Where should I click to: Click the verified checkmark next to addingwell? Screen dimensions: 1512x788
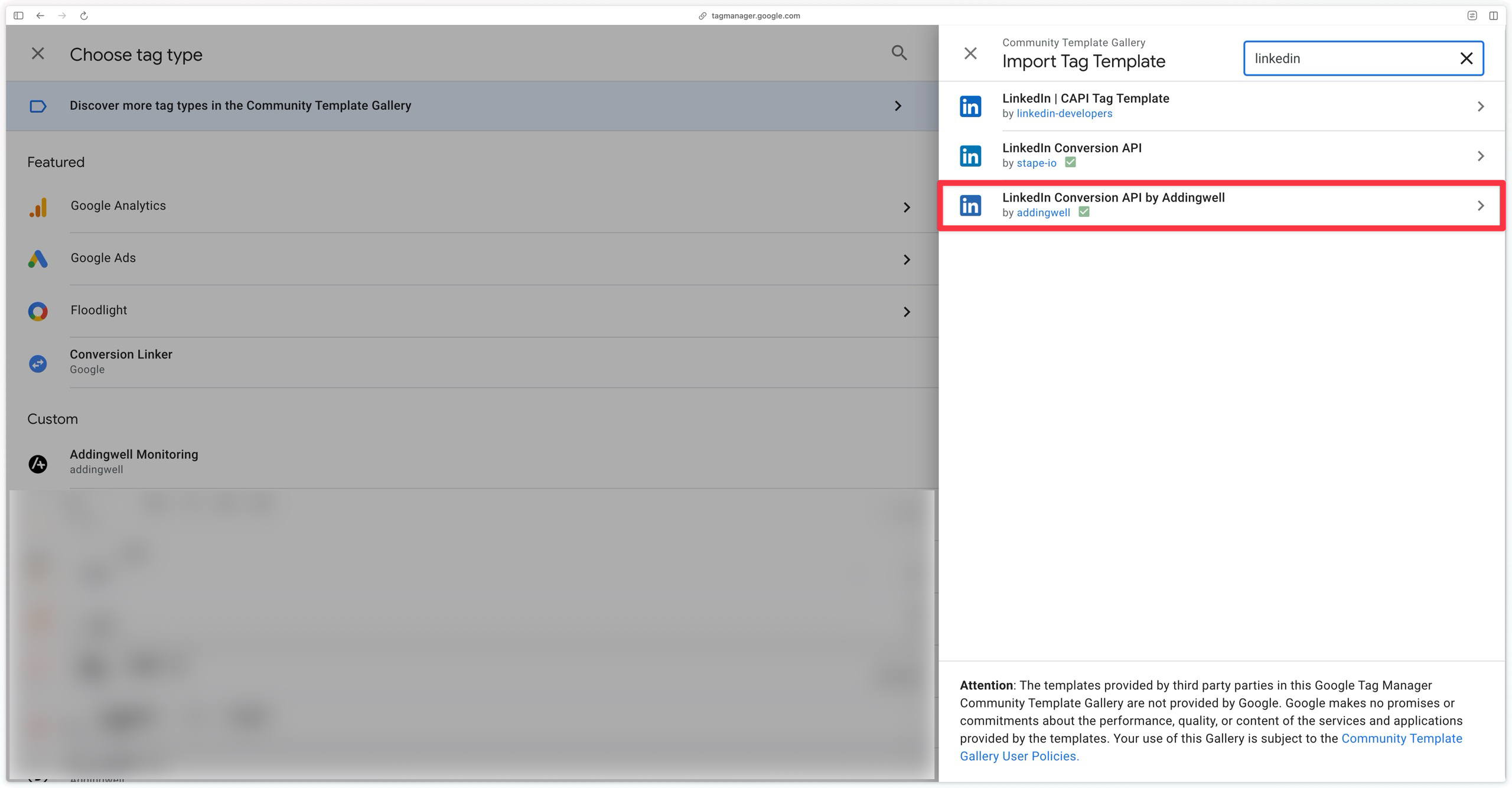1084,212
